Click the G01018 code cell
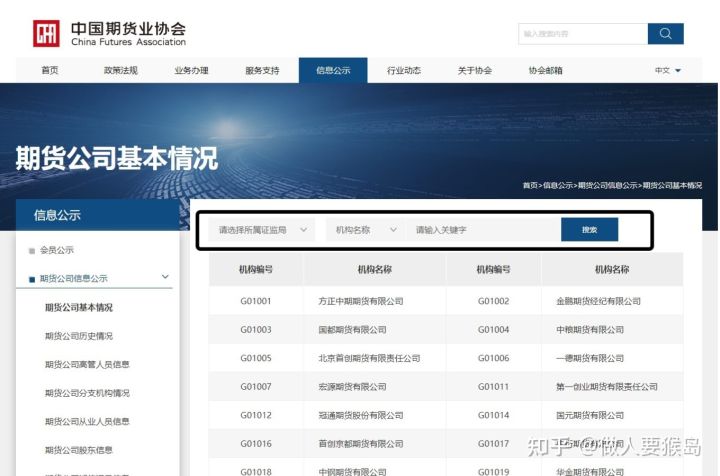 [256, 471]
